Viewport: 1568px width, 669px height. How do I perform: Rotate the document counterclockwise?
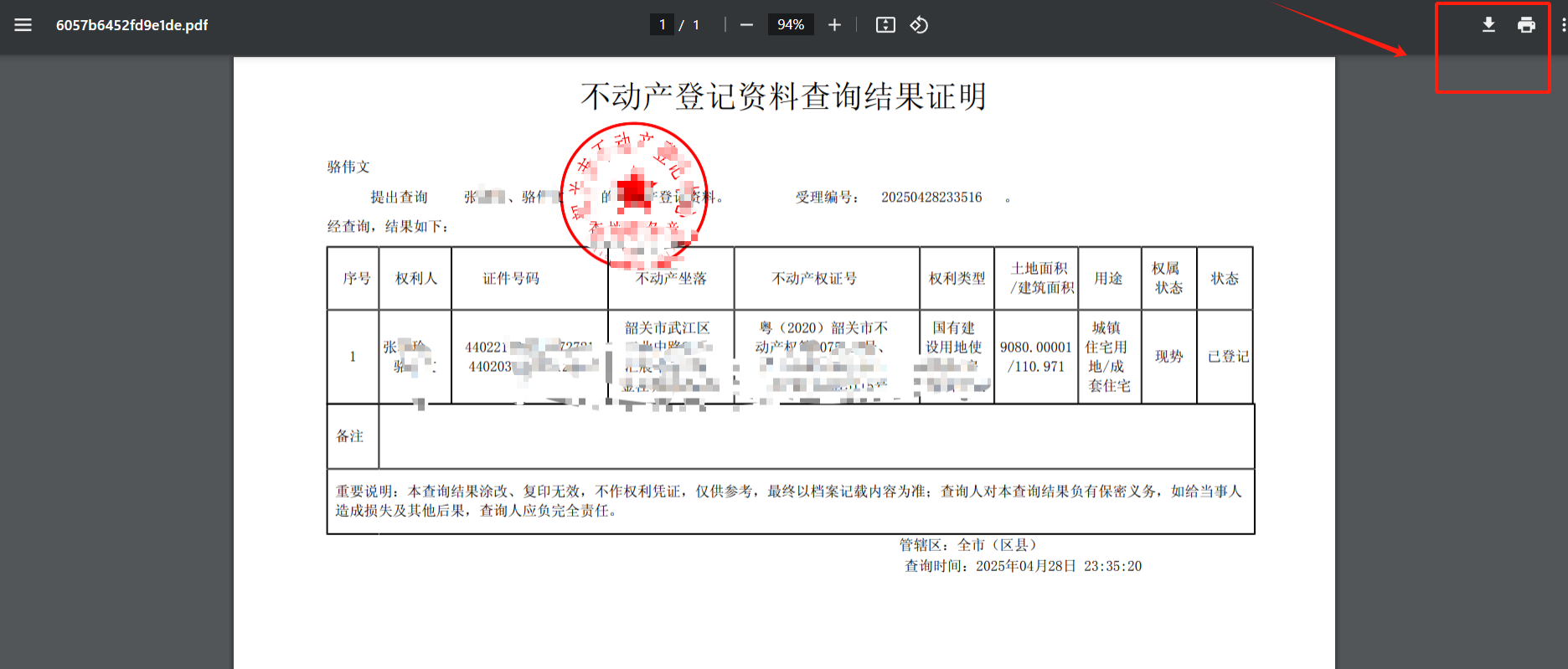point(919,25)
